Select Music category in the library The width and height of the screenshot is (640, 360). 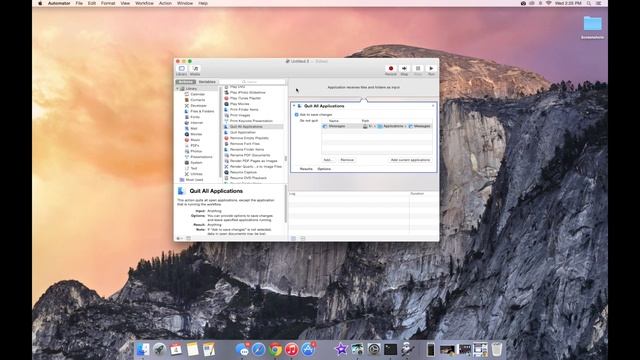195,140
